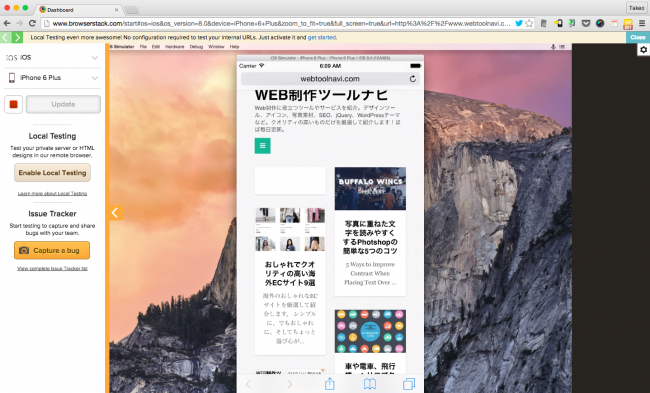Tap the Safari share icon

pyautogui.click(x=330, y=384)
